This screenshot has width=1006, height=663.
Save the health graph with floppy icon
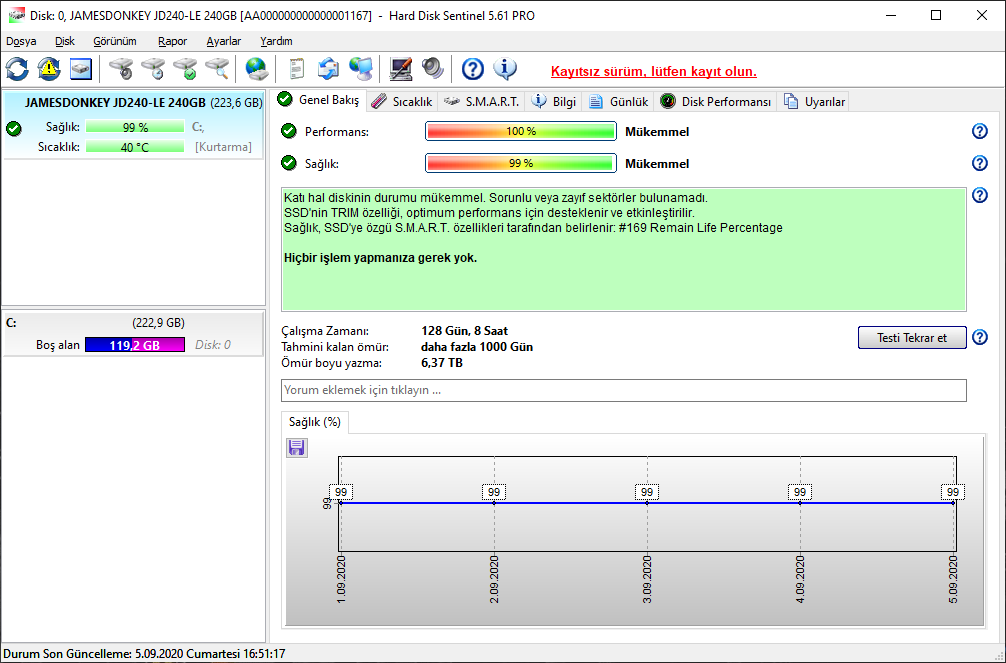click(297, 448)
